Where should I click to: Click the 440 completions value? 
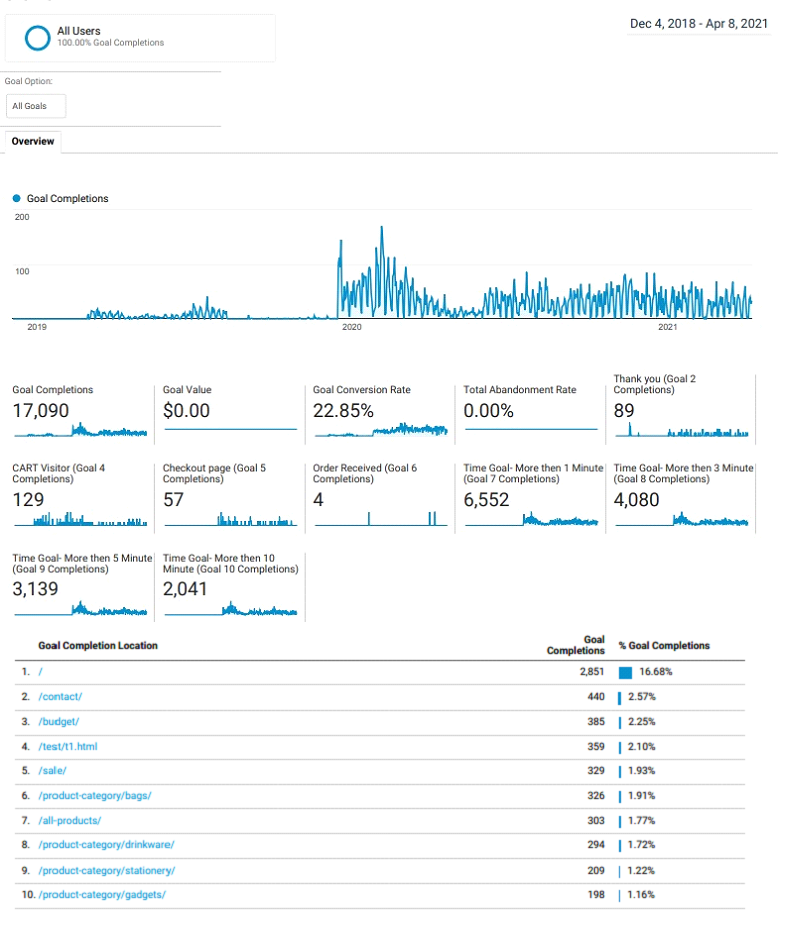[596, 697]
